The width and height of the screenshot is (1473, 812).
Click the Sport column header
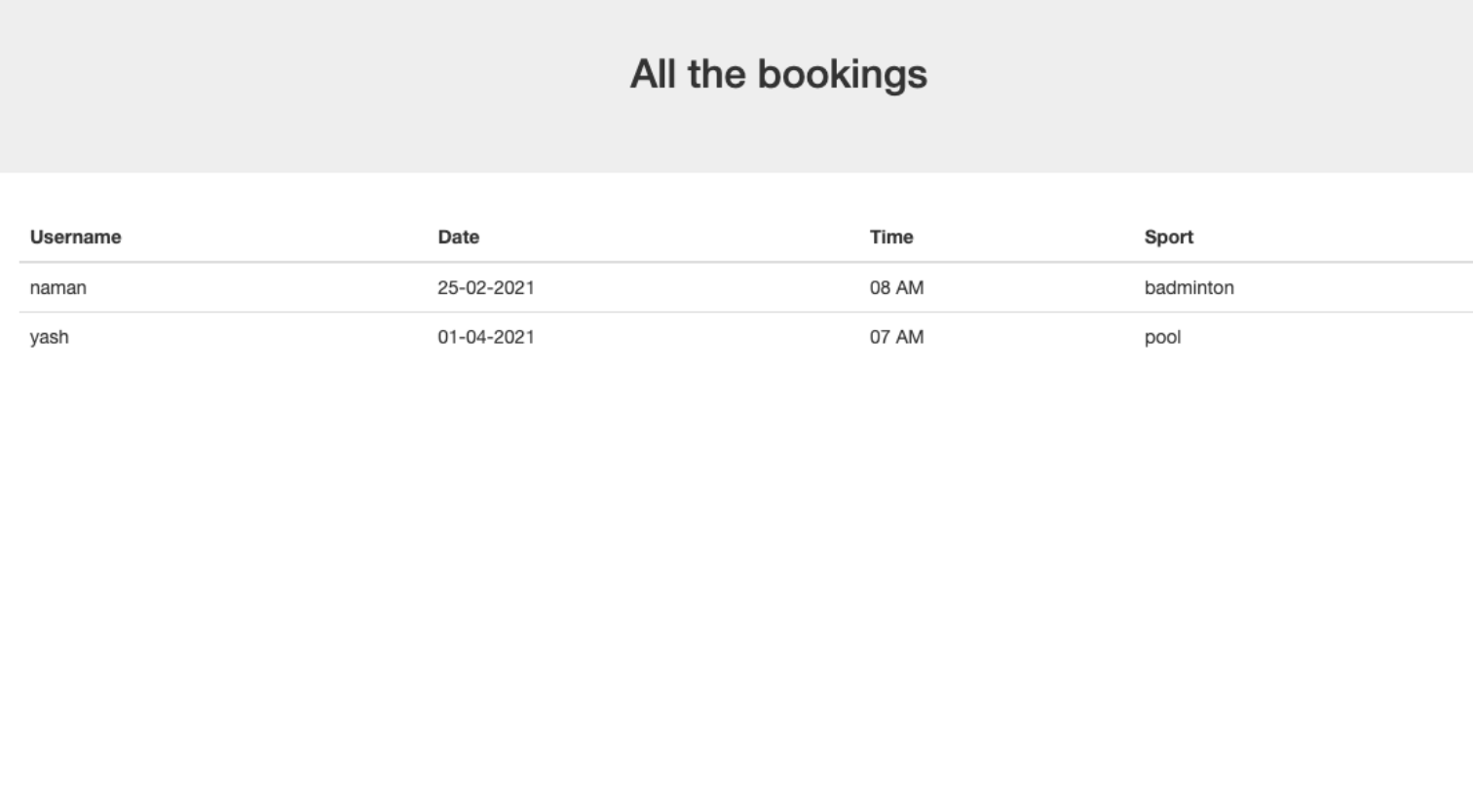coord(1168,238)
